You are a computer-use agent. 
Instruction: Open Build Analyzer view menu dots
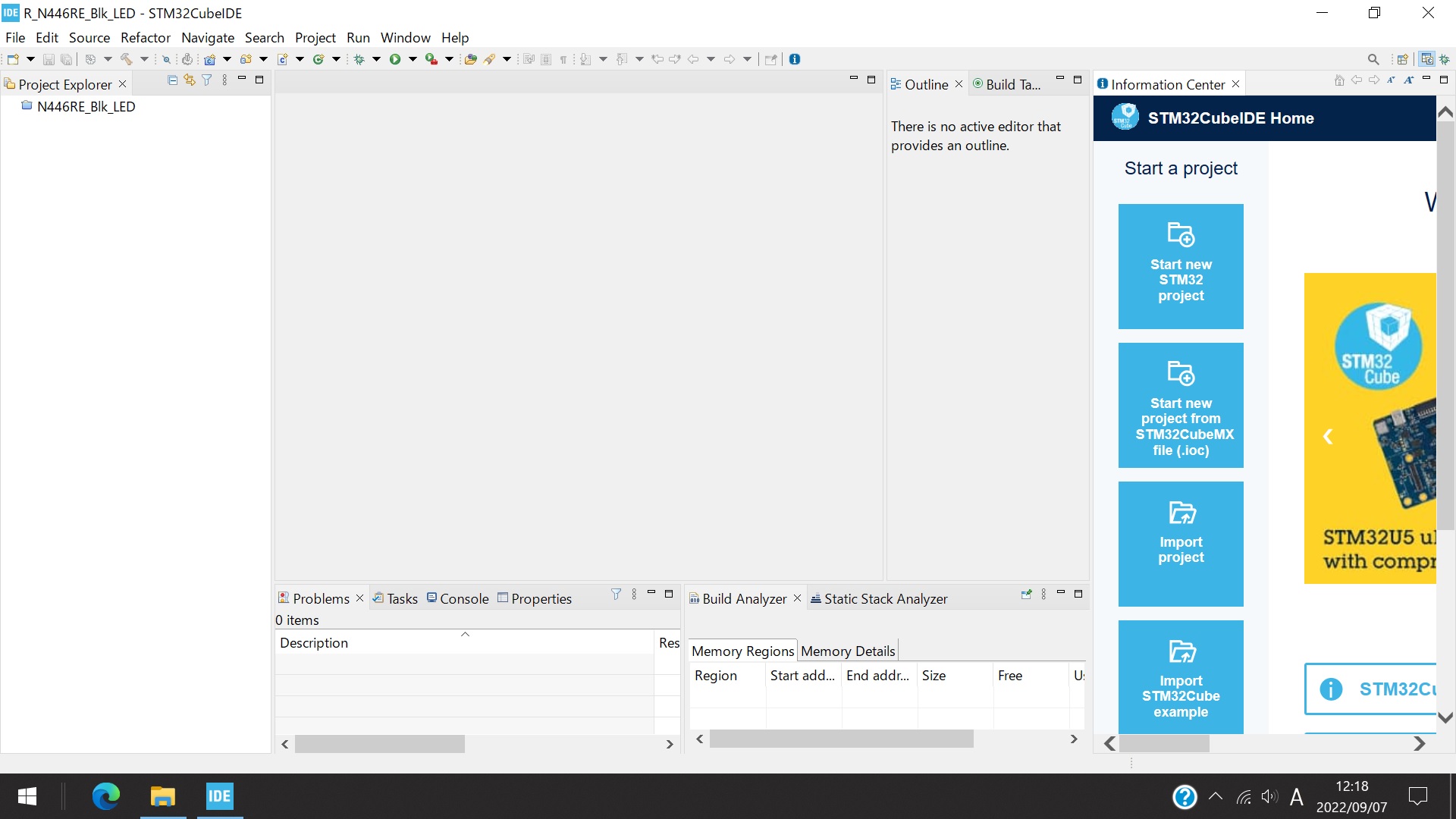point(1043,594)
